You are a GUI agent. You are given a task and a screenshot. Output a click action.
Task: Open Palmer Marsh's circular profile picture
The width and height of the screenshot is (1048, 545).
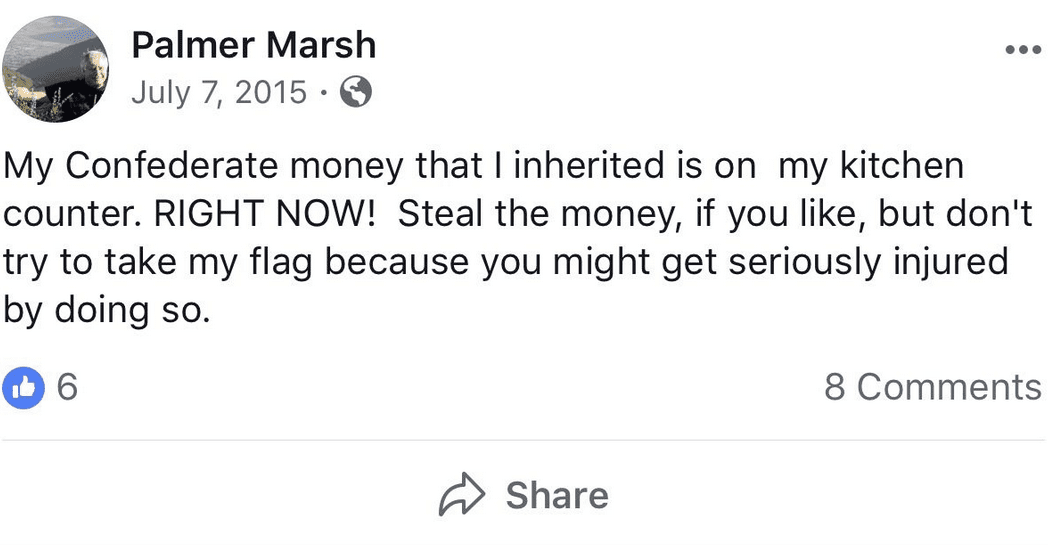point(55,67)
